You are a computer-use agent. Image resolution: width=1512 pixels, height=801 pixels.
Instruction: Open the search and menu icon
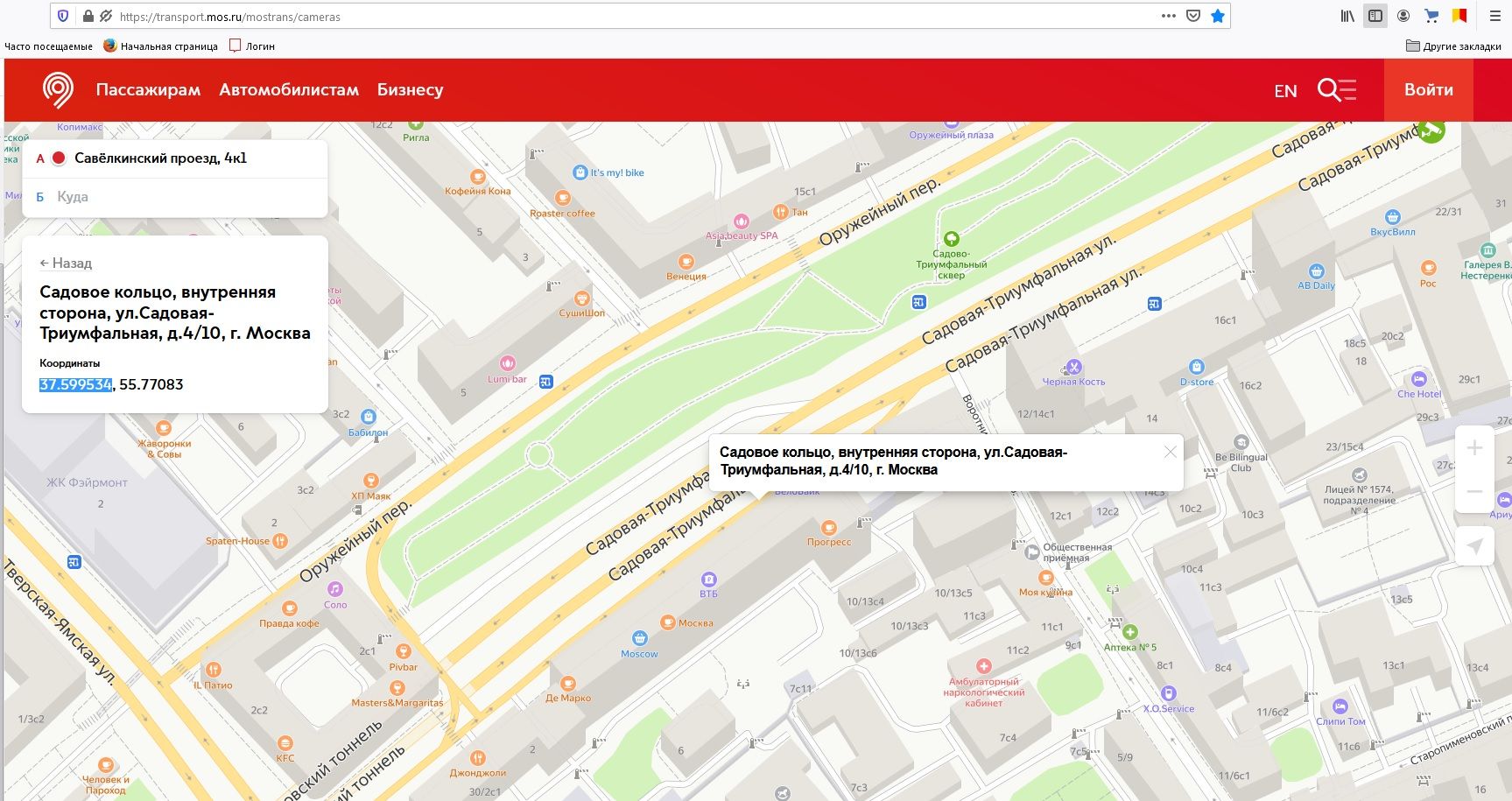coord(1336,90)
